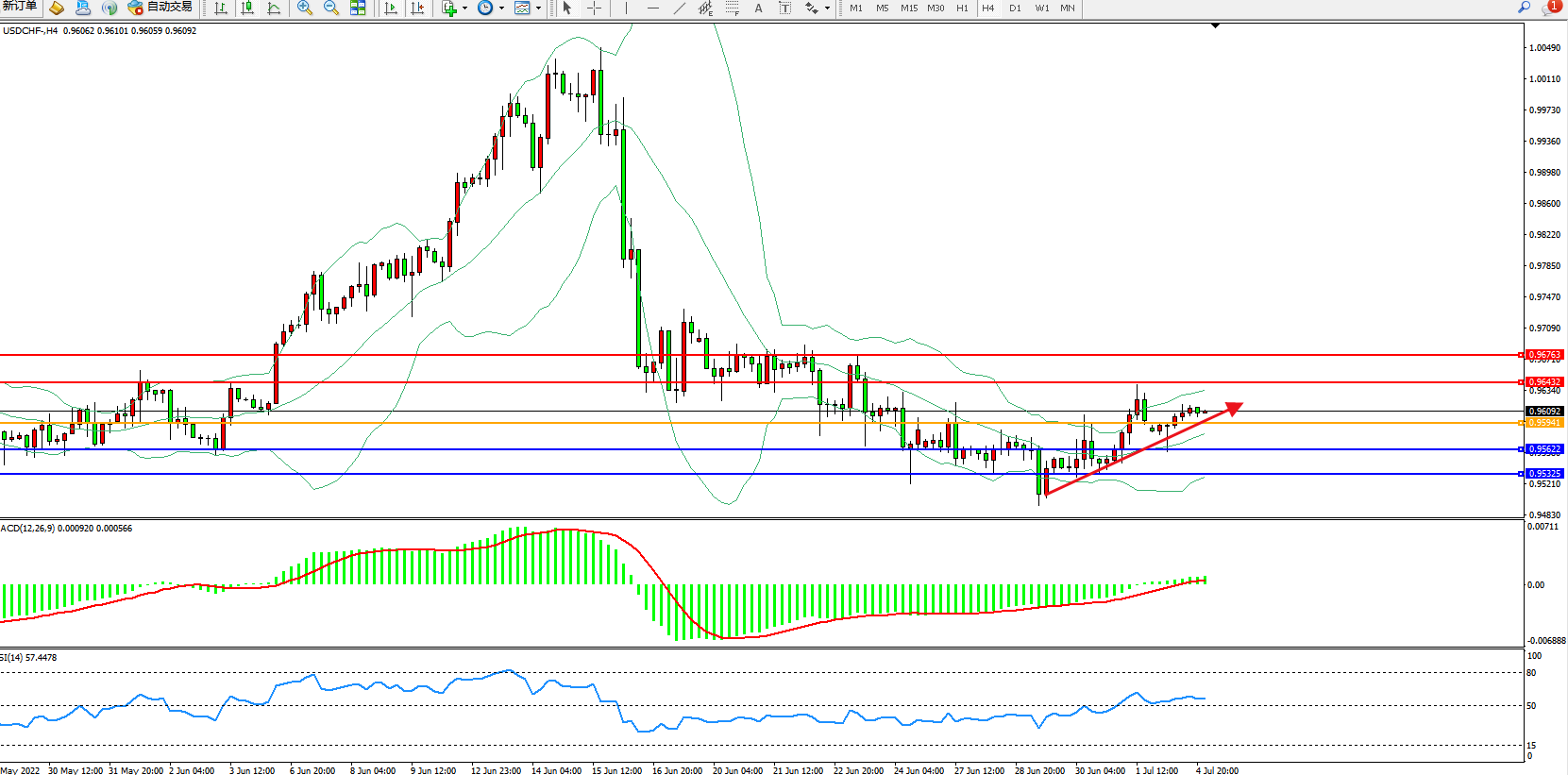The height and width of the screenshot is (775, 1568).
Task: Switch chart to line chart mode
Action: click(274, 8)
